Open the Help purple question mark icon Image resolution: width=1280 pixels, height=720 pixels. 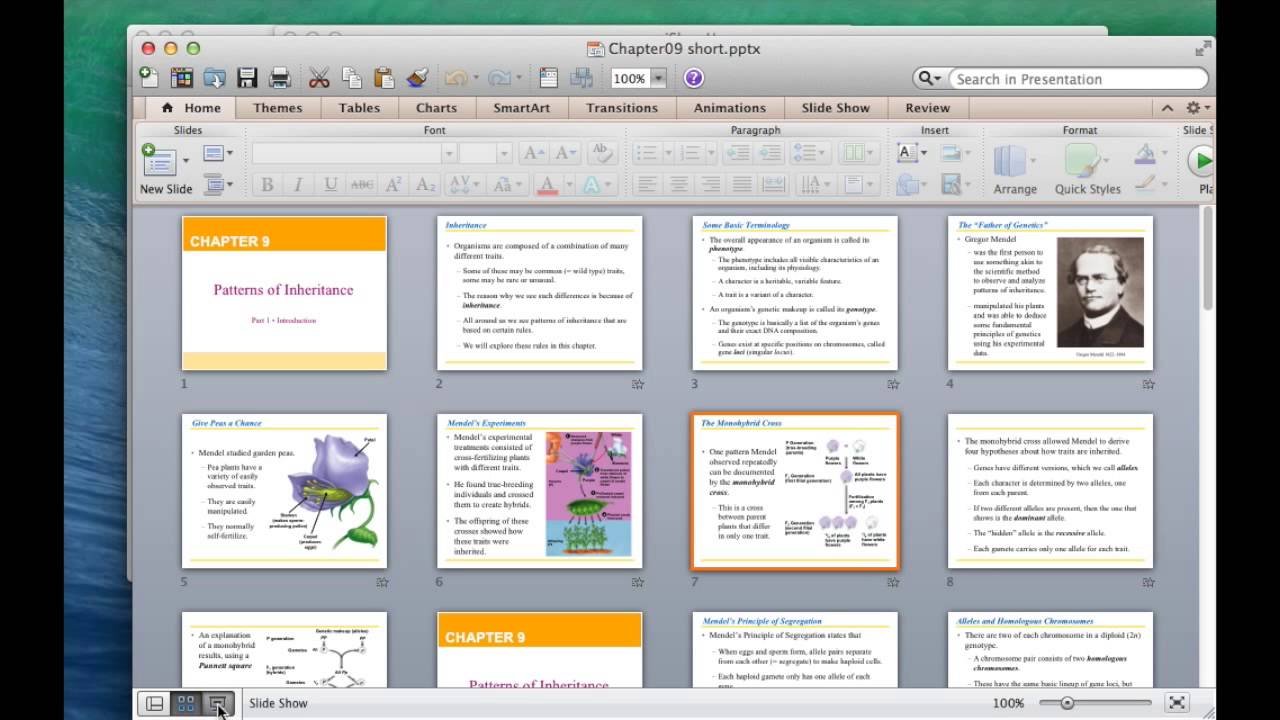pyautogui.click(x=693, y=78)
